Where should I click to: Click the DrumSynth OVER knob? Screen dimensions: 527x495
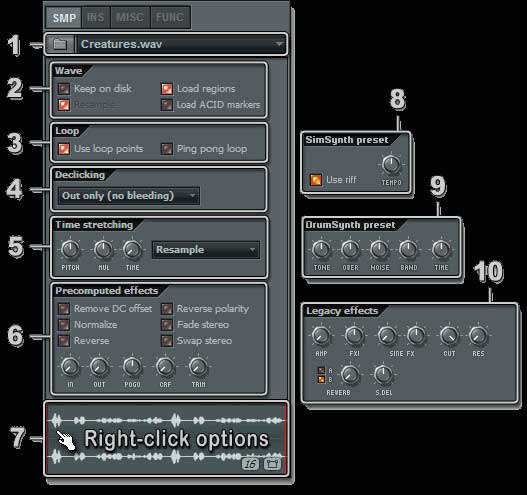click(x=350, y=249)
